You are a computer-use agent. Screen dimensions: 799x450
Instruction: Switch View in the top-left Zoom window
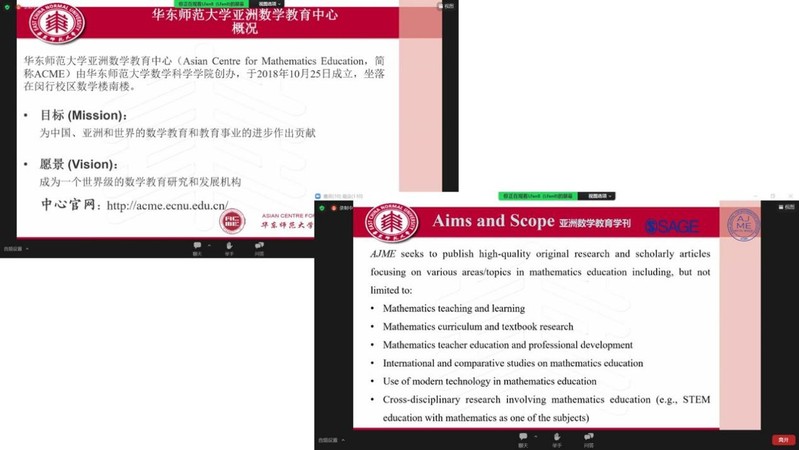point(445,6)
